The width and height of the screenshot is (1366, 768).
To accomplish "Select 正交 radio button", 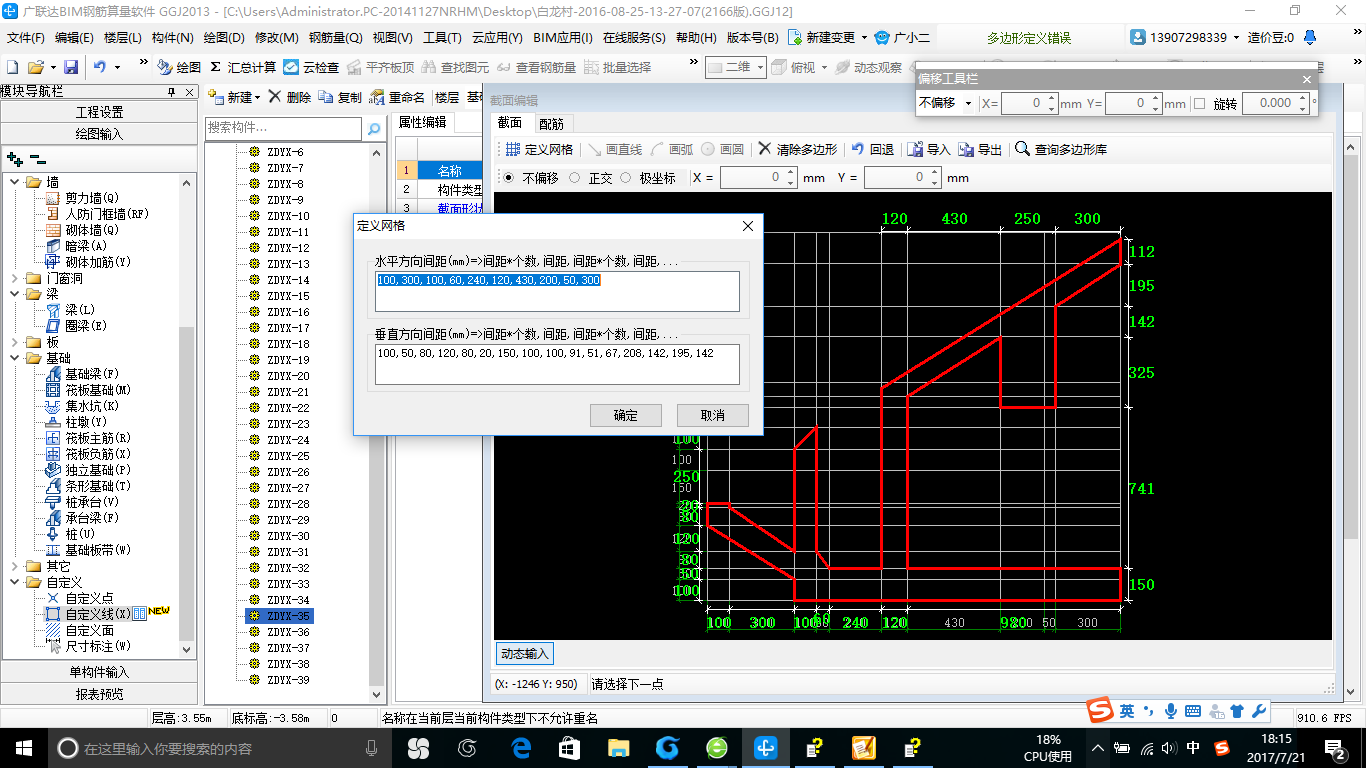I will pos(574,178).
